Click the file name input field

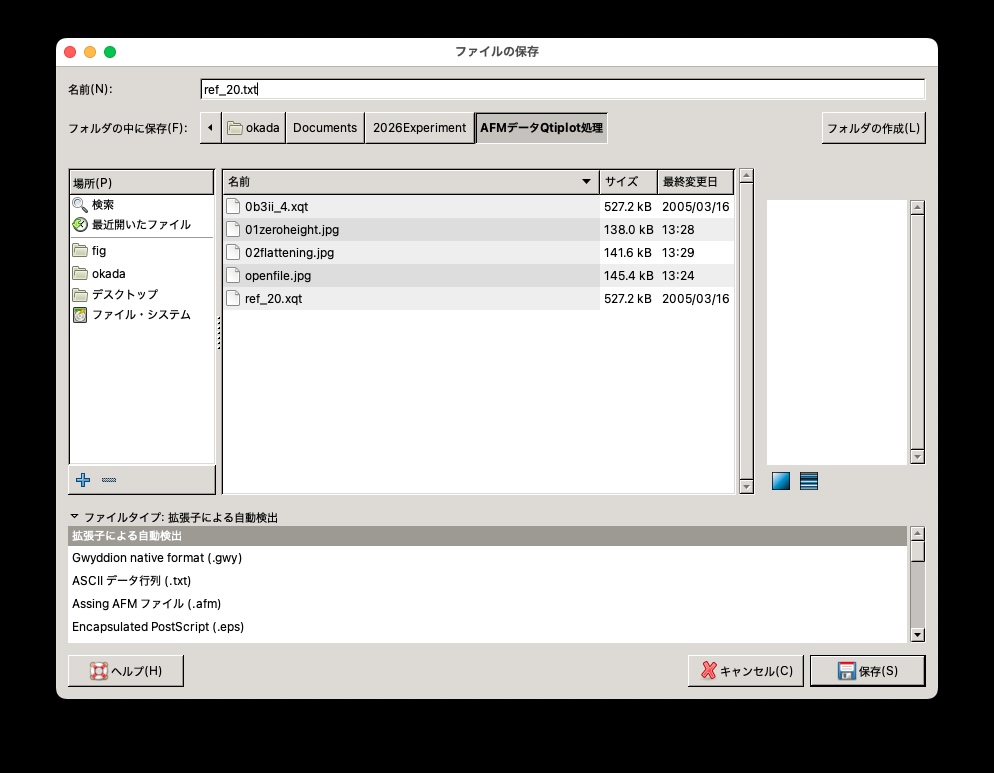(562, 89)
